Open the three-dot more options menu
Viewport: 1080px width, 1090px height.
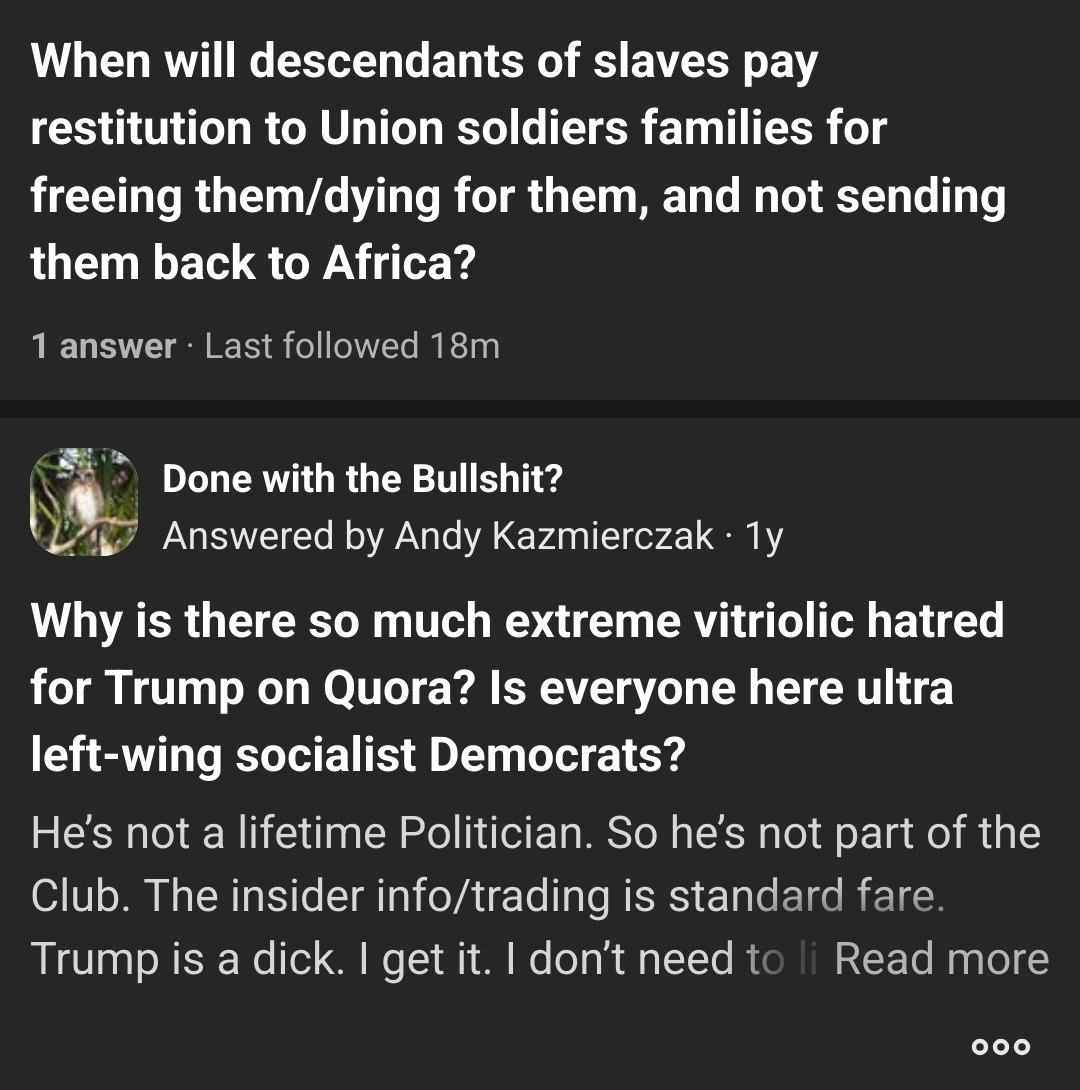click(1001, 1047)
